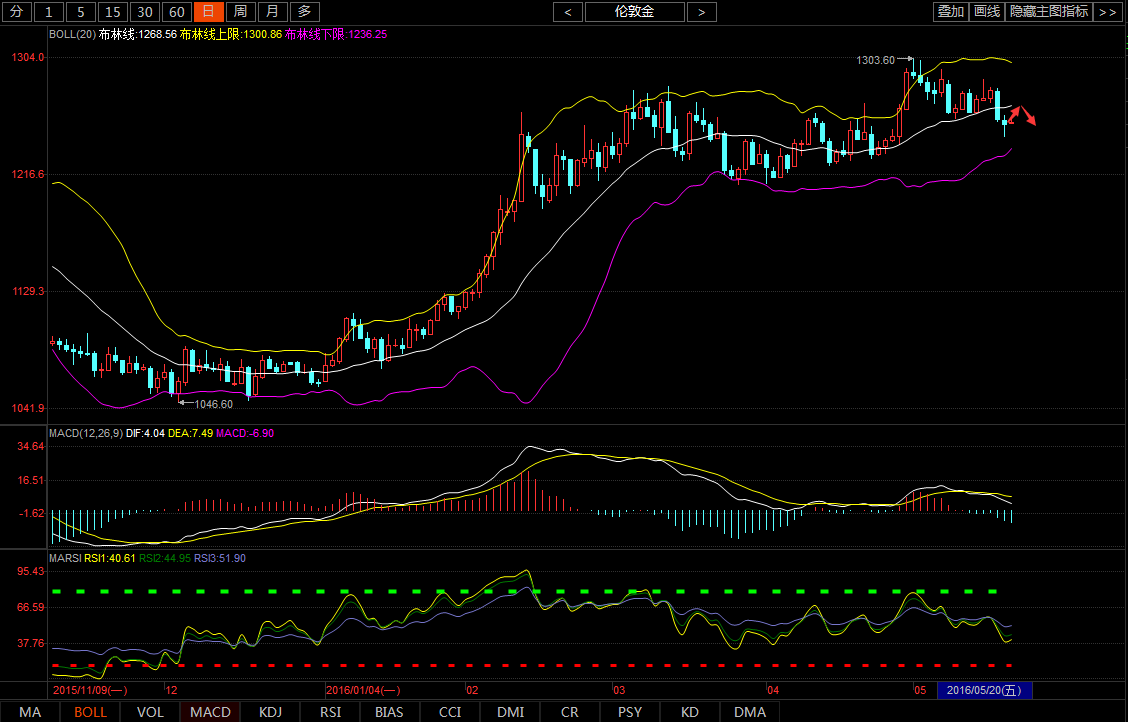Click the 2016/01/04(一) date label
This screenshot has height=722, width=1128.
[x=363, y=690]
